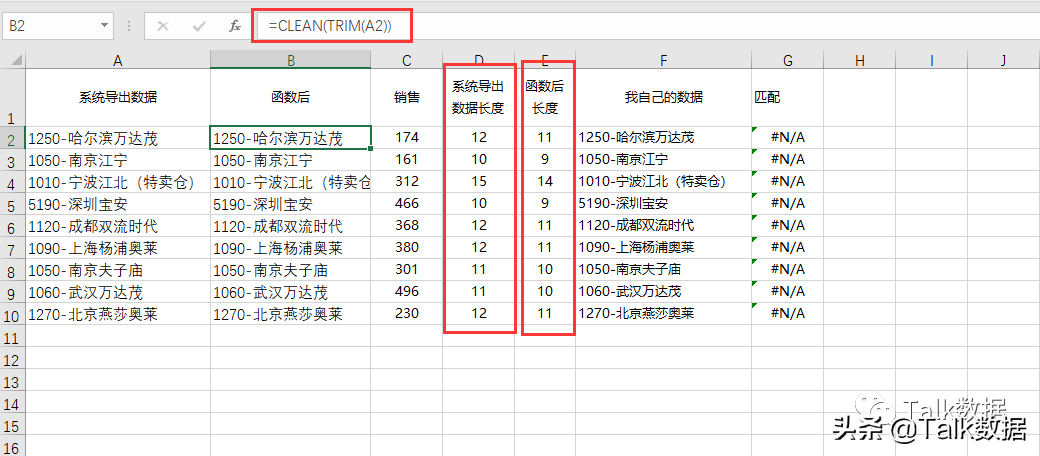The width and height of the screenshot is (1040, 456).
Task: Select cell A4 1010-宁波江北（特卖仓）
Action: click(x=117, y=182)
